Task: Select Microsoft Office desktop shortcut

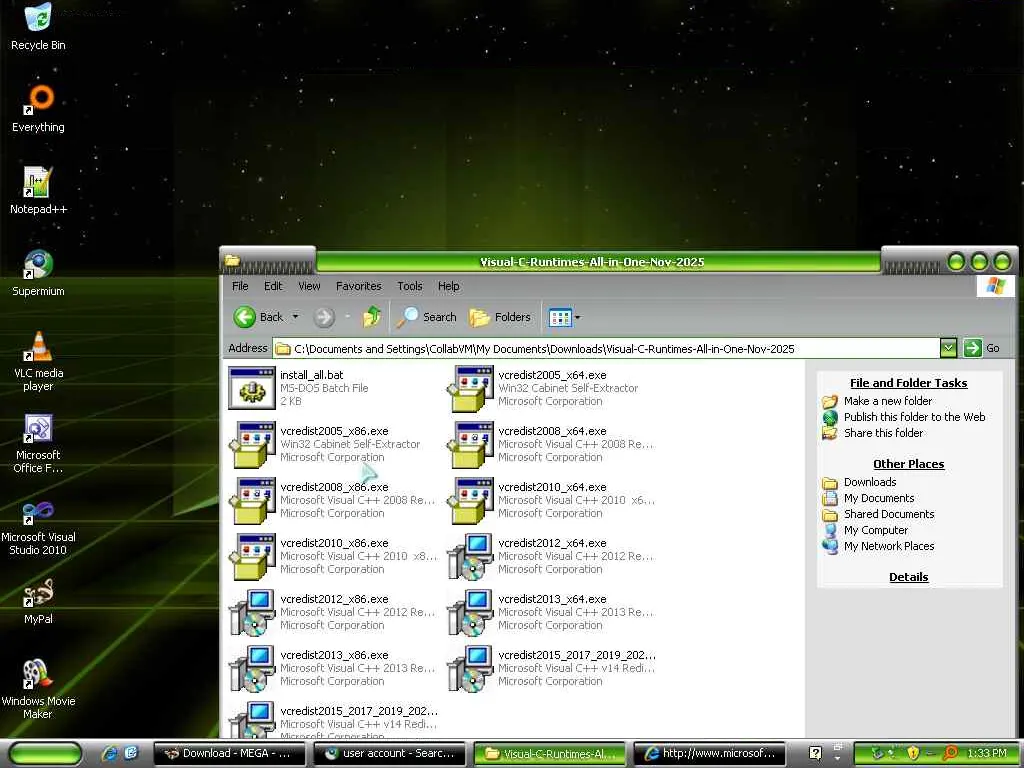Action: pyautogui.click(x=38, y=443)
